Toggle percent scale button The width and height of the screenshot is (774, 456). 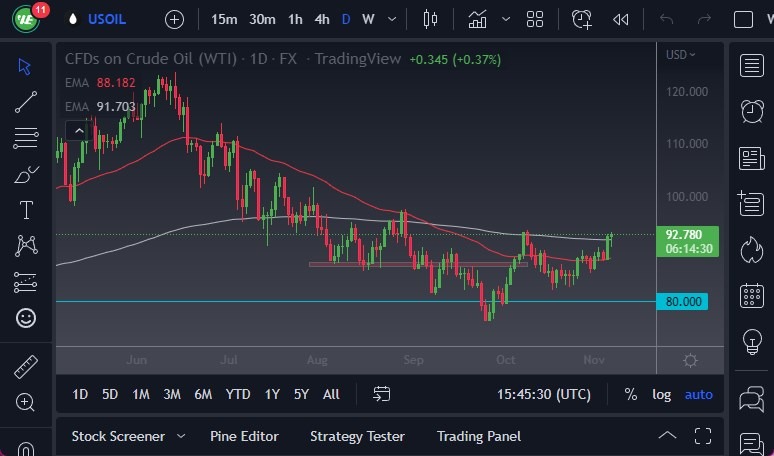click(631, 394)
